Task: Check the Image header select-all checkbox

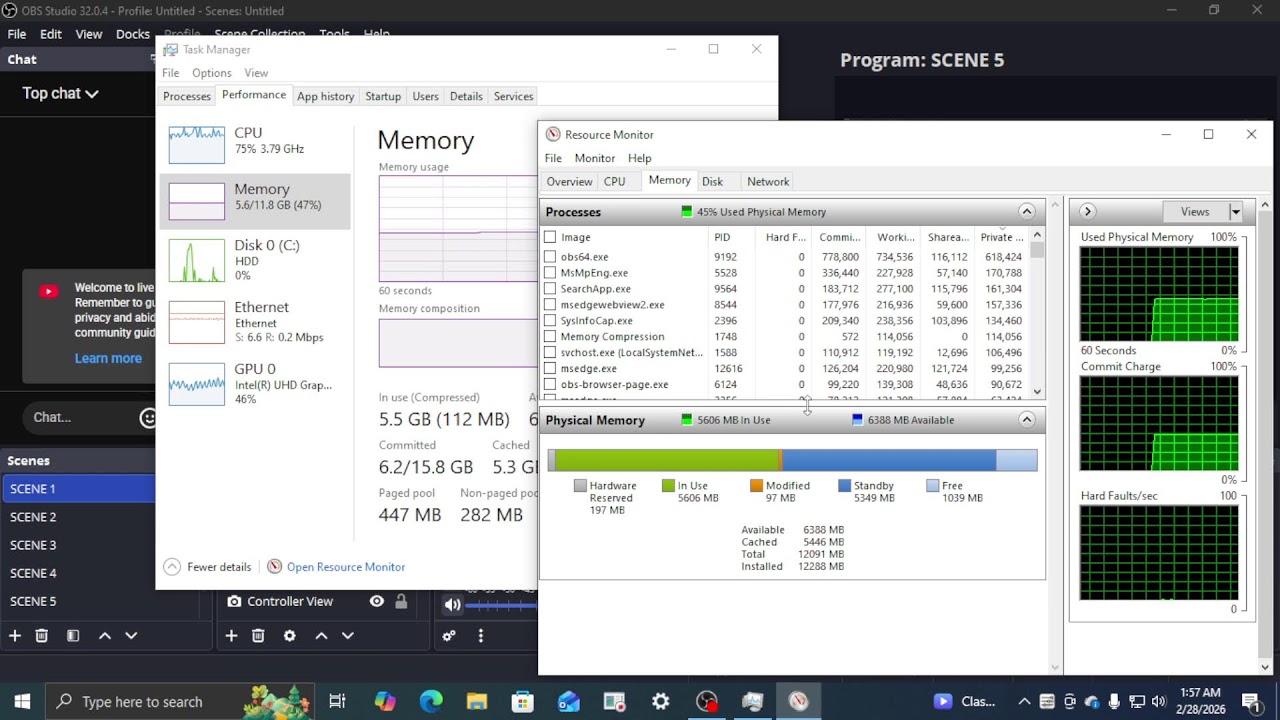Action: pos(550,237)
